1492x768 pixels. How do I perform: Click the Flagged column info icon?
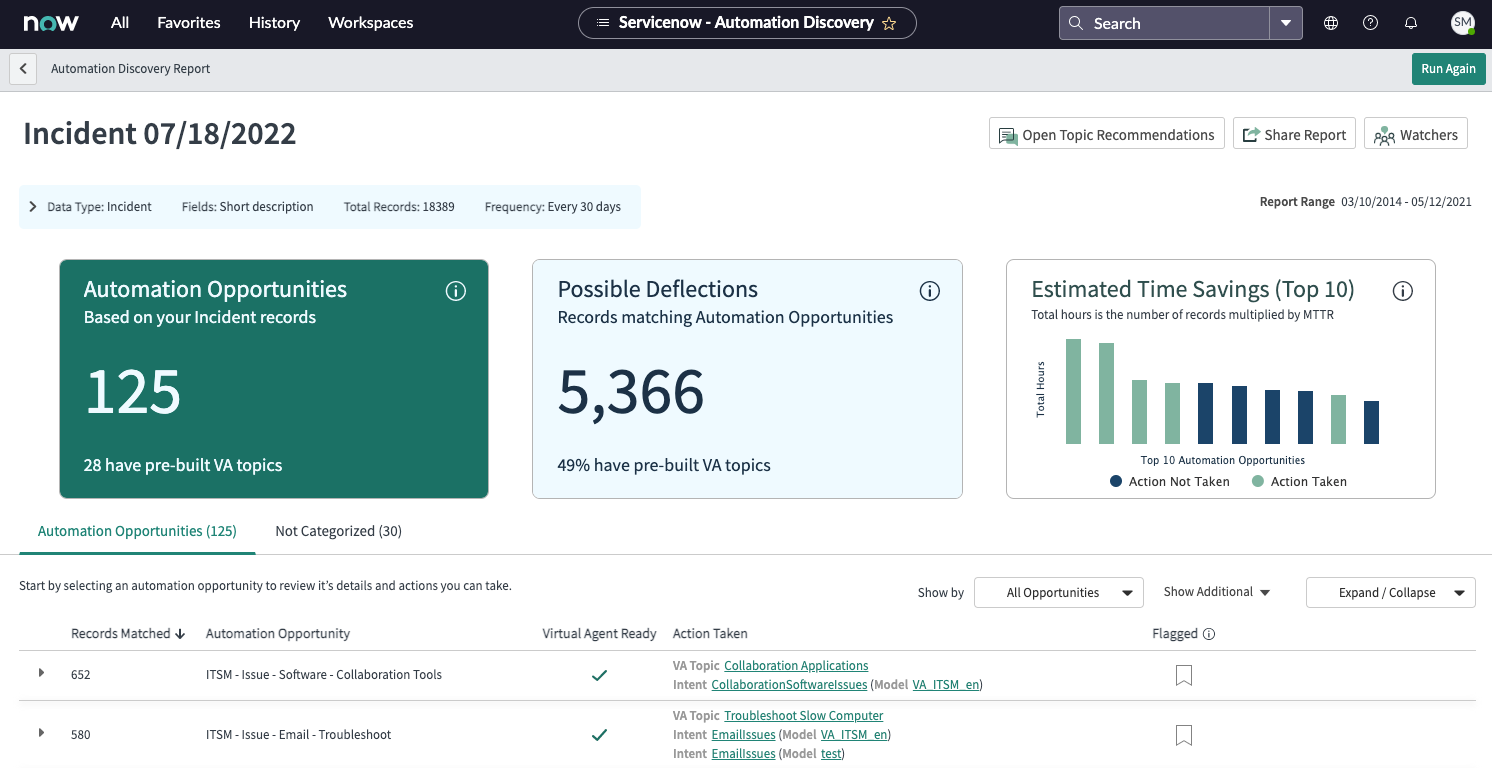coord(1209,634)
